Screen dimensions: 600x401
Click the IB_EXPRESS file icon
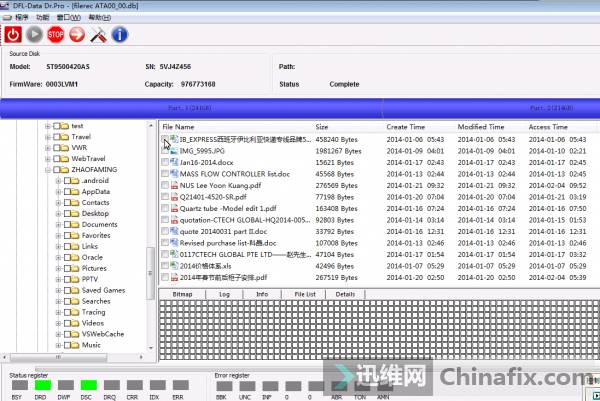[174, 139]
